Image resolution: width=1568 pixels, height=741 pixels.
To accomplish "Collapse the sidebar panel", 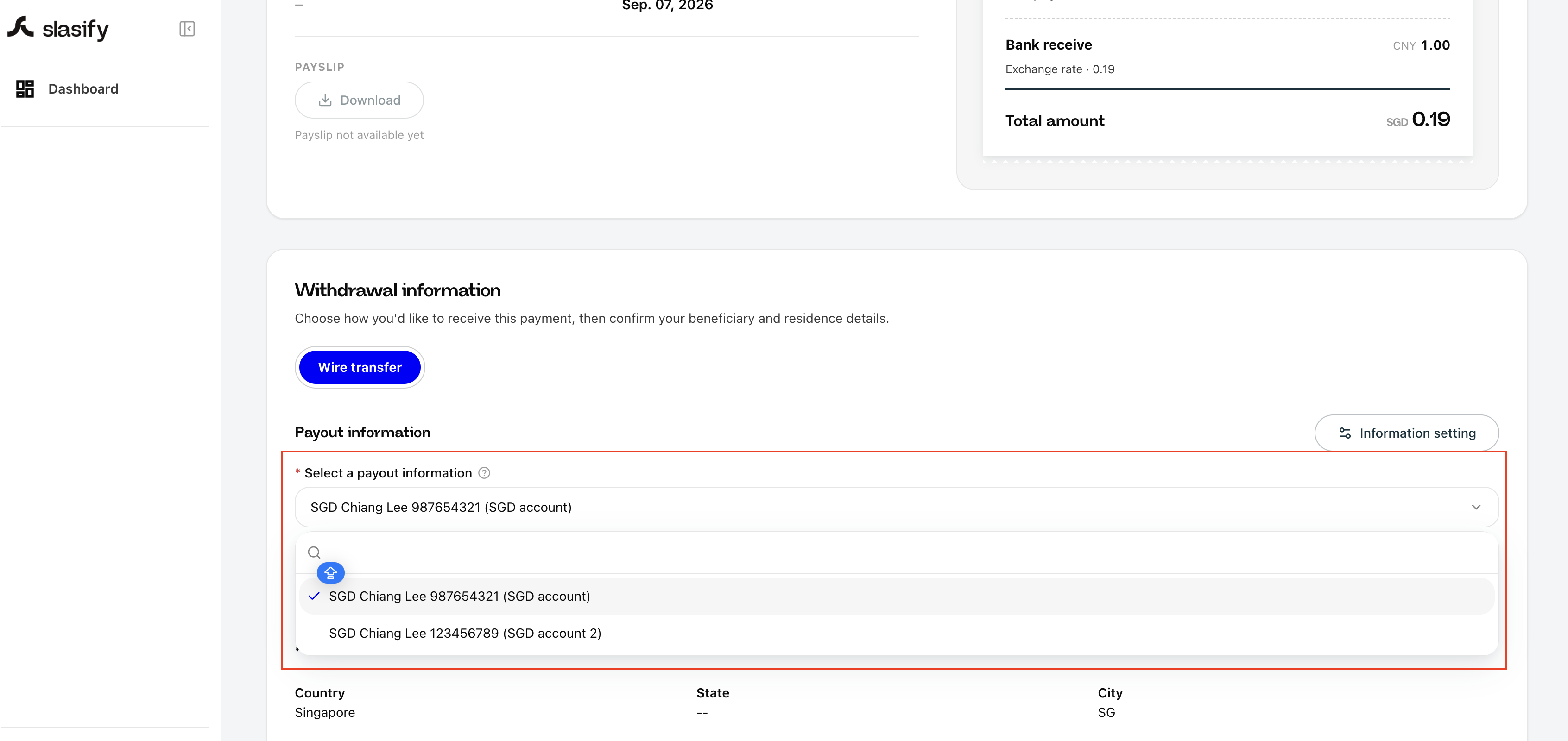I will coord(187,29).
